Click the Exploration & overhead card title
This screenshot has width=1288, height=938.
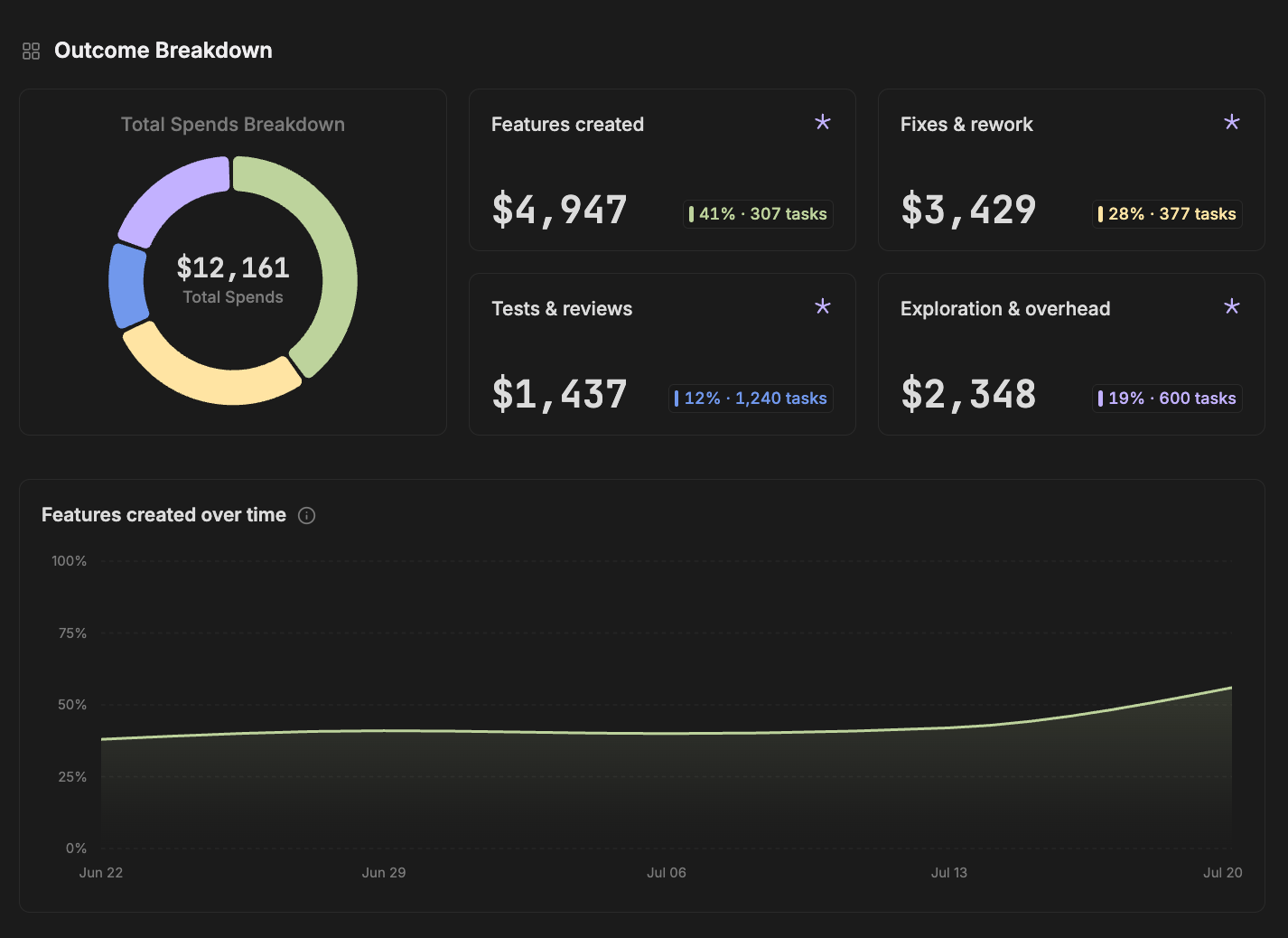click(1005, 309)
